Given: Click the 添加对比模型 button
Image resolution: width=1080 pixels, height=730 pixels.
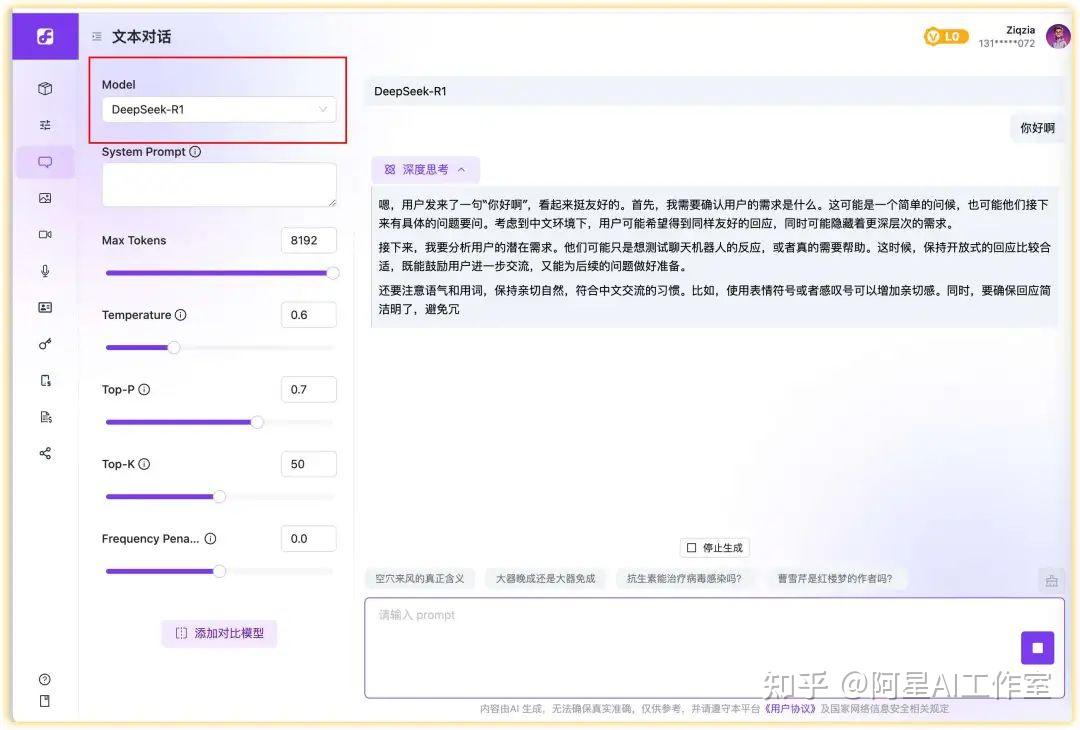Looking at the screenshot, I should coord(218,633).
